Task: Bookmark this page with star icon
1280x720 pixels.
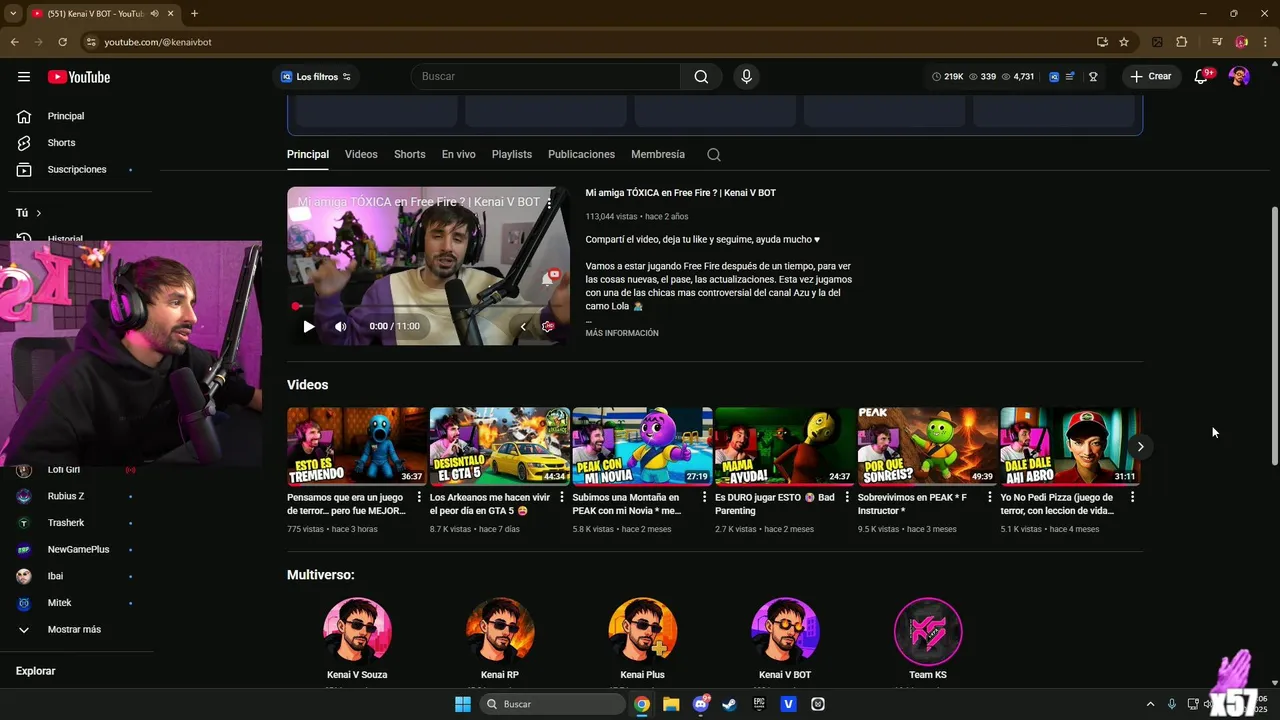Action: pos(1124,42)
